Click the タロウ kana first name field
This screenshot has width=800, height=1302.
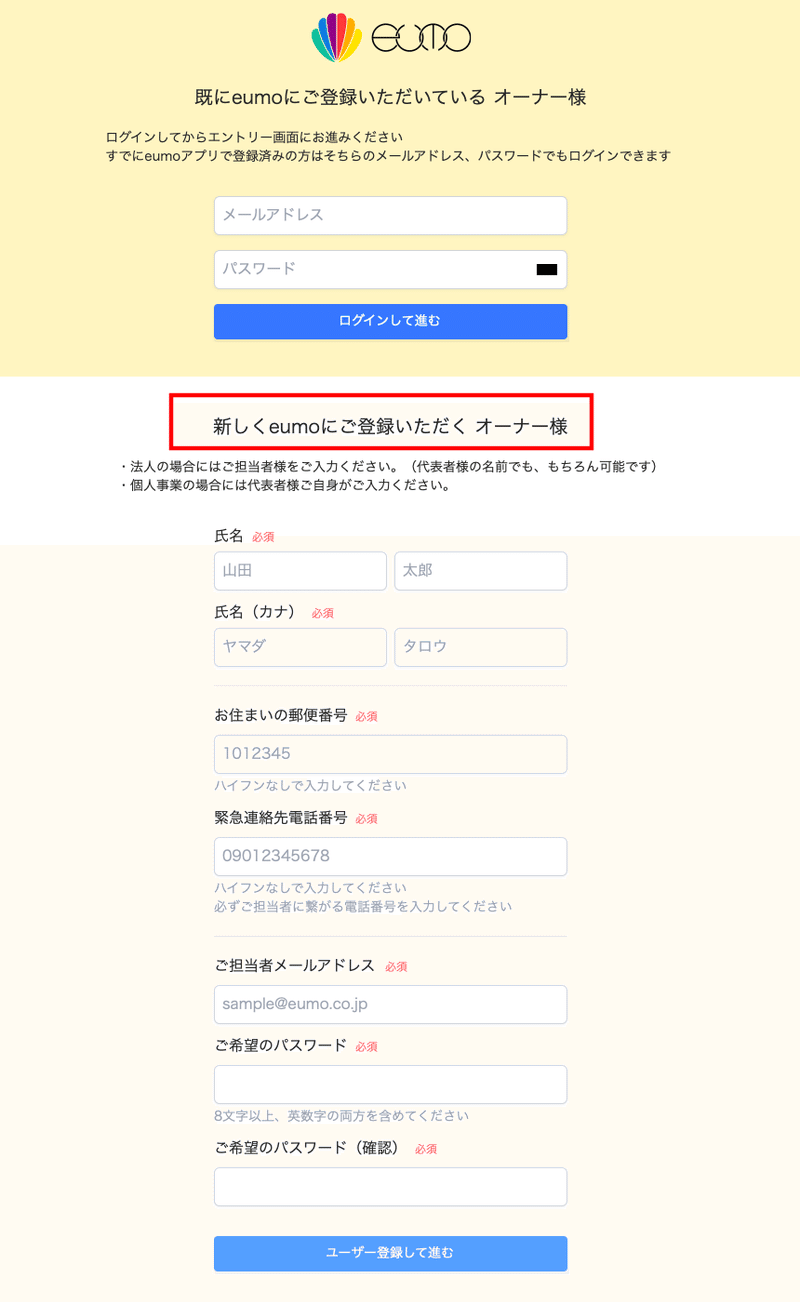[480, 647]
